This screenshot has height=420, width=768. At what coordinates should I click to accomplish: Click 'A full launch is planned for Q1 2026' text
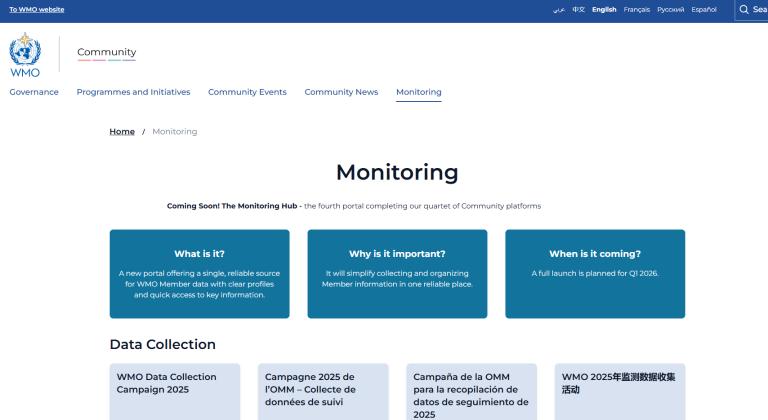(595, 273)
